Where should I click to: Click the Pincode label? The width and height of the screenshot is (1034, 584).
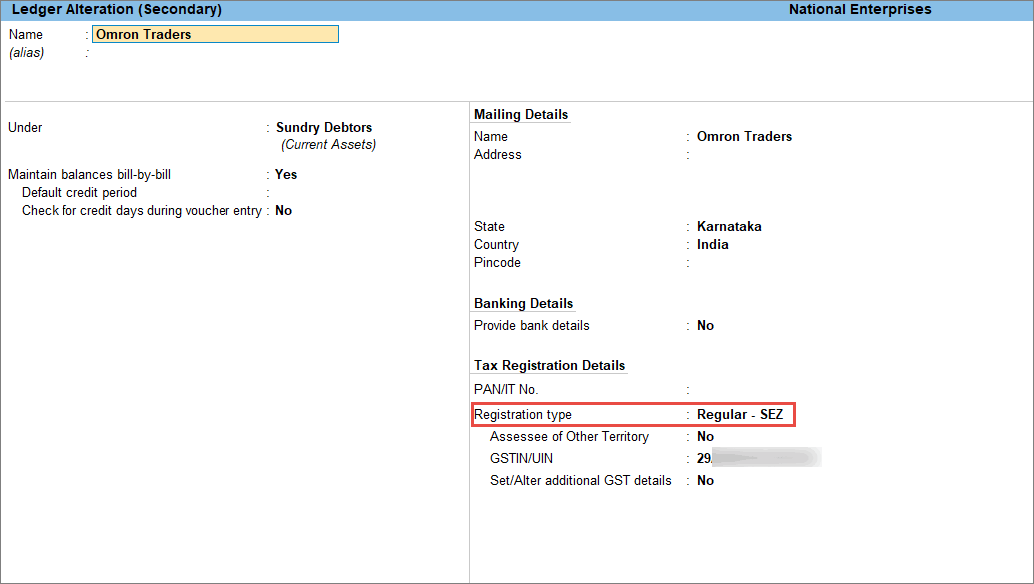click(497, 263)
